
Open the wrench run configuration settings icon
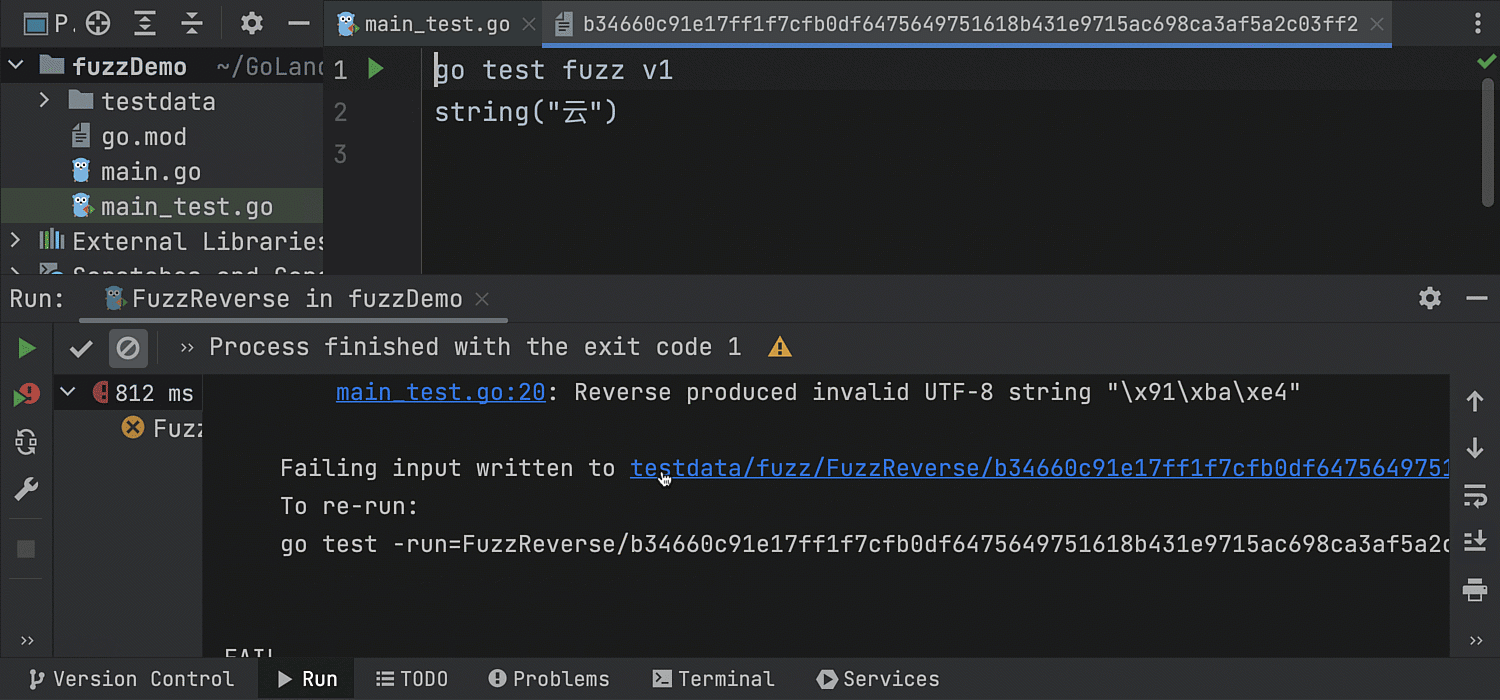click(x=27, y=489)
